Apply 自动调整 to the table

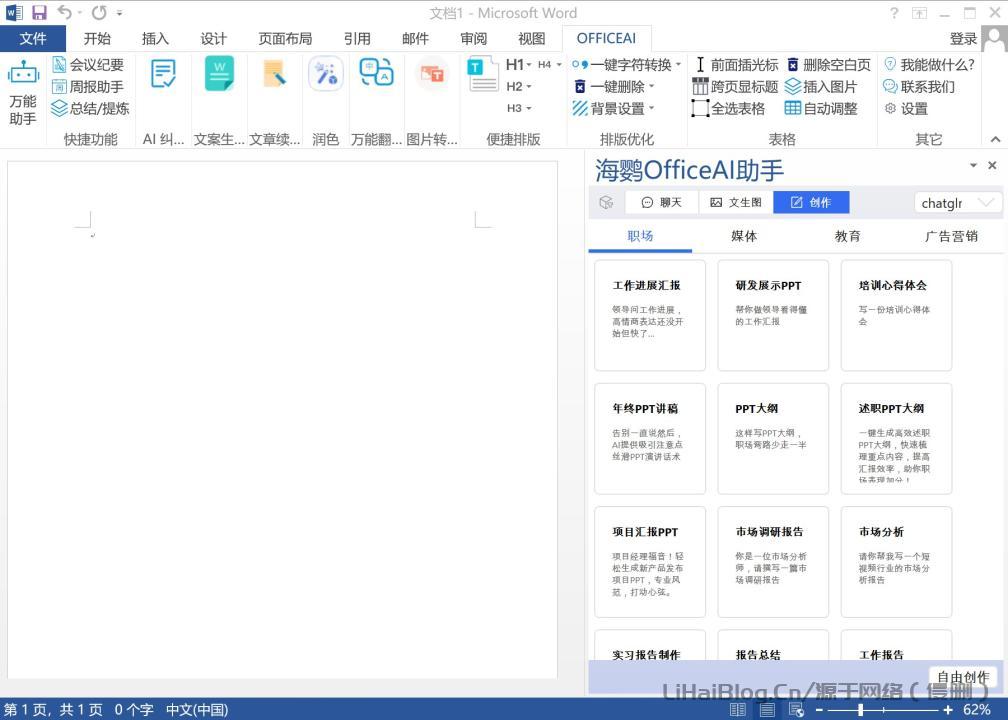pyautogui.click(x=822, y=109)
